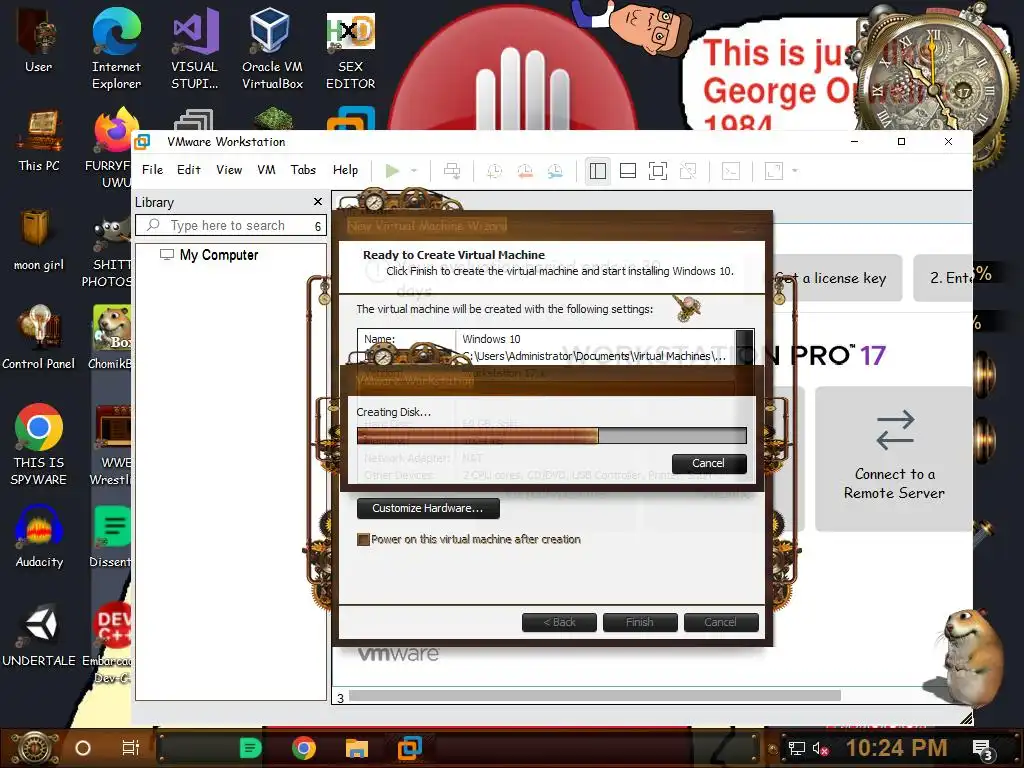Cancel the Creating Disk operation
The width and height of the screenshot is (1024, 768).
[x=709, y=463]
